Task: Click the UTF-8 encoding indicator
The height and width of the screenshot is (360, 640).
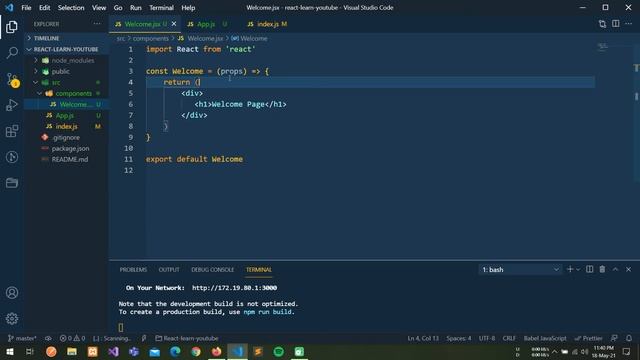Action: pos(487,338)
